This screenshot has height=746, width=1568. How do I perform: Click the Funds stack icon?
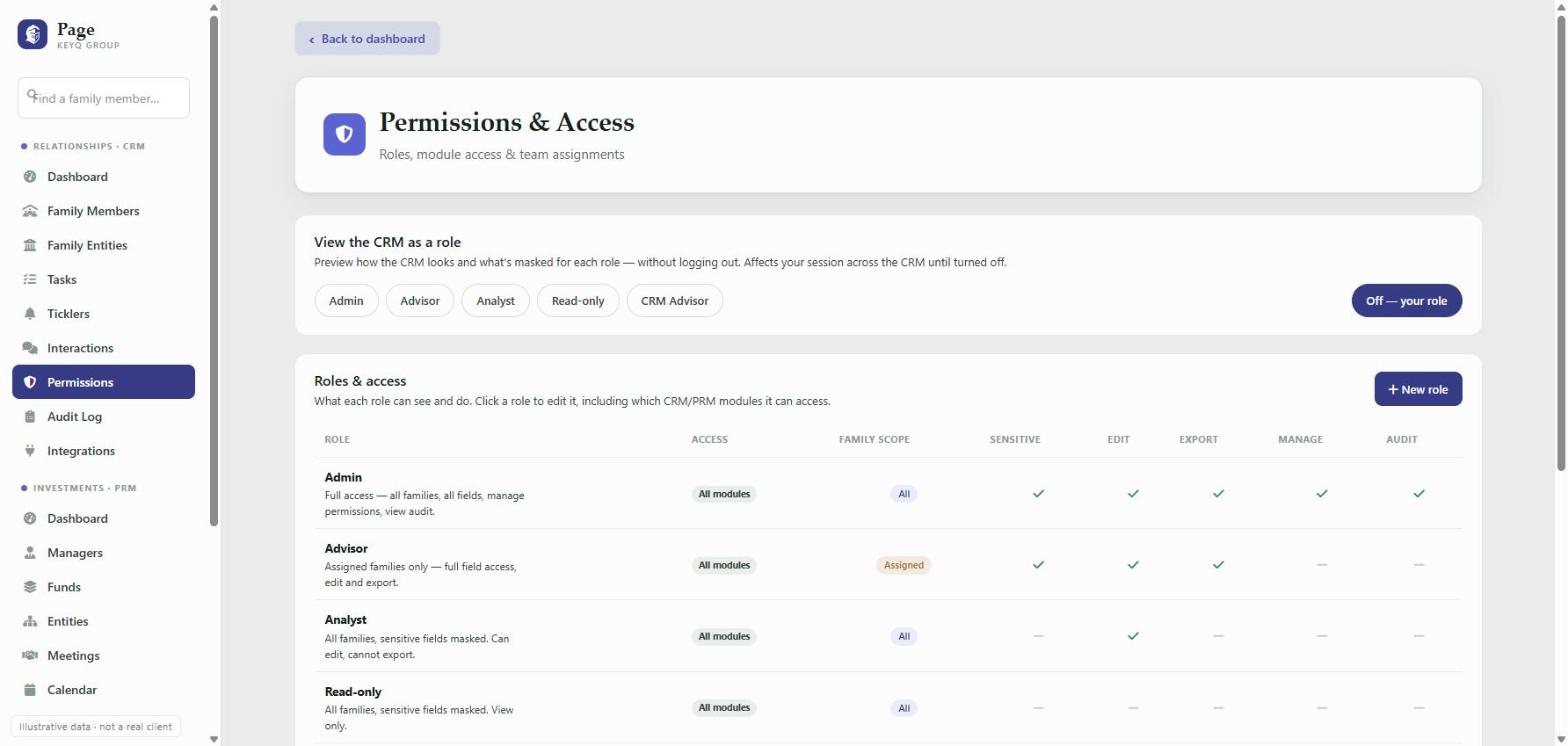(30, 587)
